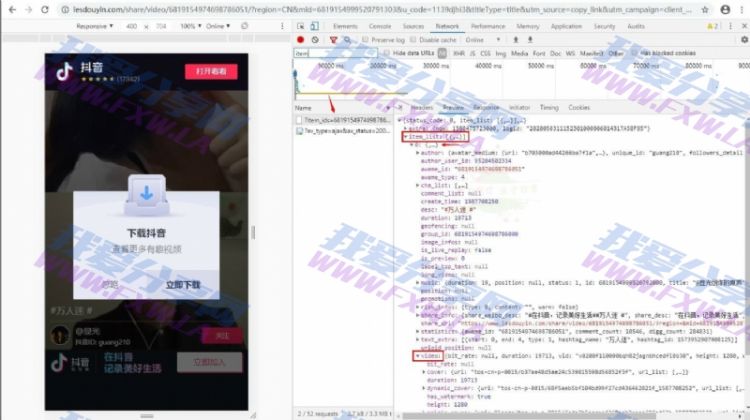Open the Response tab of the request

tap(486, 108)
